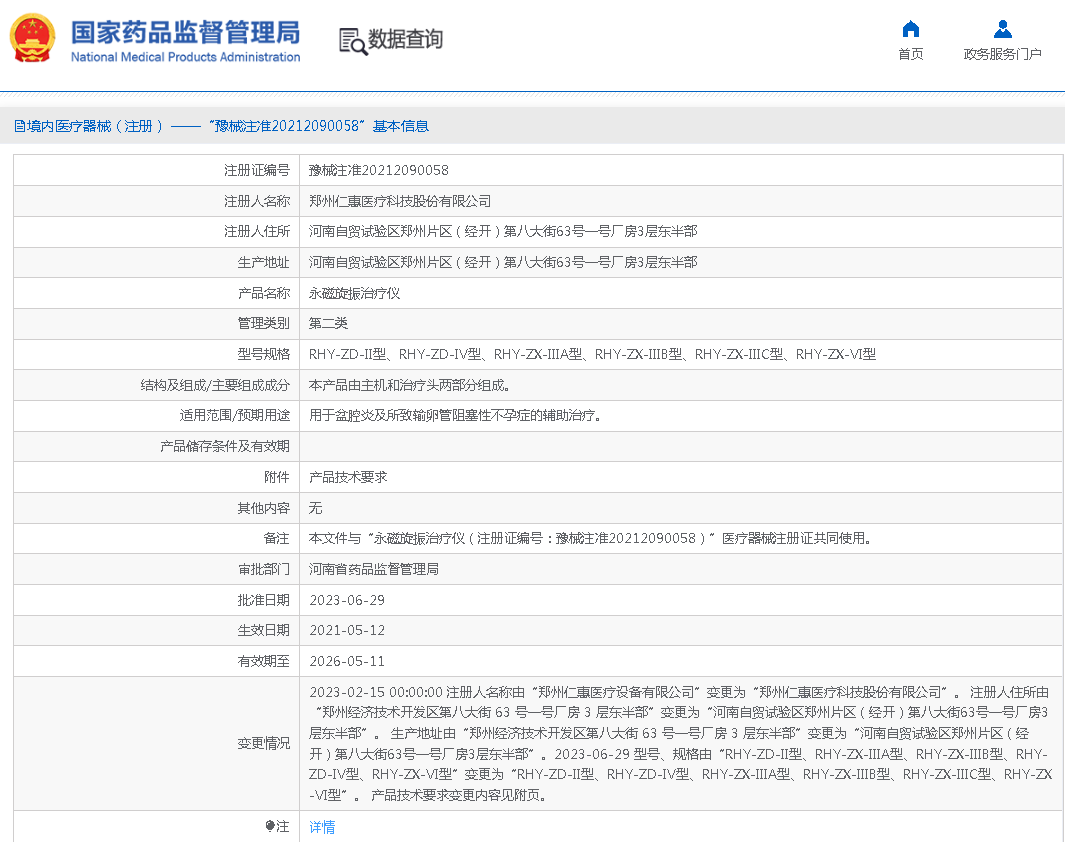Click the National Medical Products Administration text
Viewport: 1065px width, 842px height.
(x=185, y=57)
